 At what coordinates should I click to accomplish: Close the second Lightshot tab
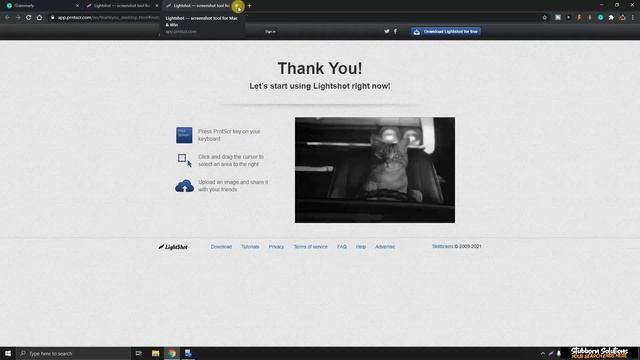pyautogui.click(x=238, y=6)
